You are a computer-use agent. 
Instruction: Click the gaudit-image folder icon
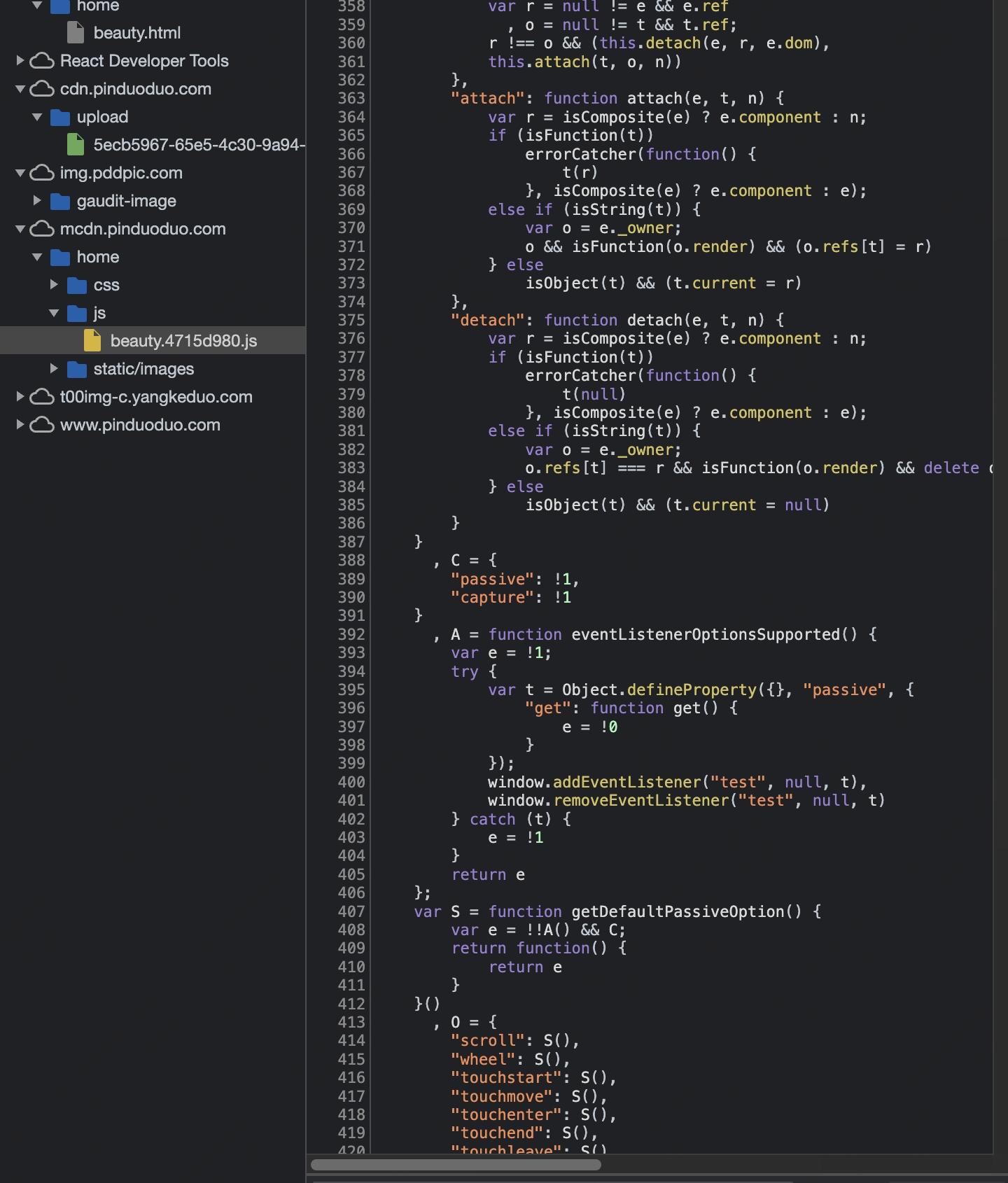60,201
